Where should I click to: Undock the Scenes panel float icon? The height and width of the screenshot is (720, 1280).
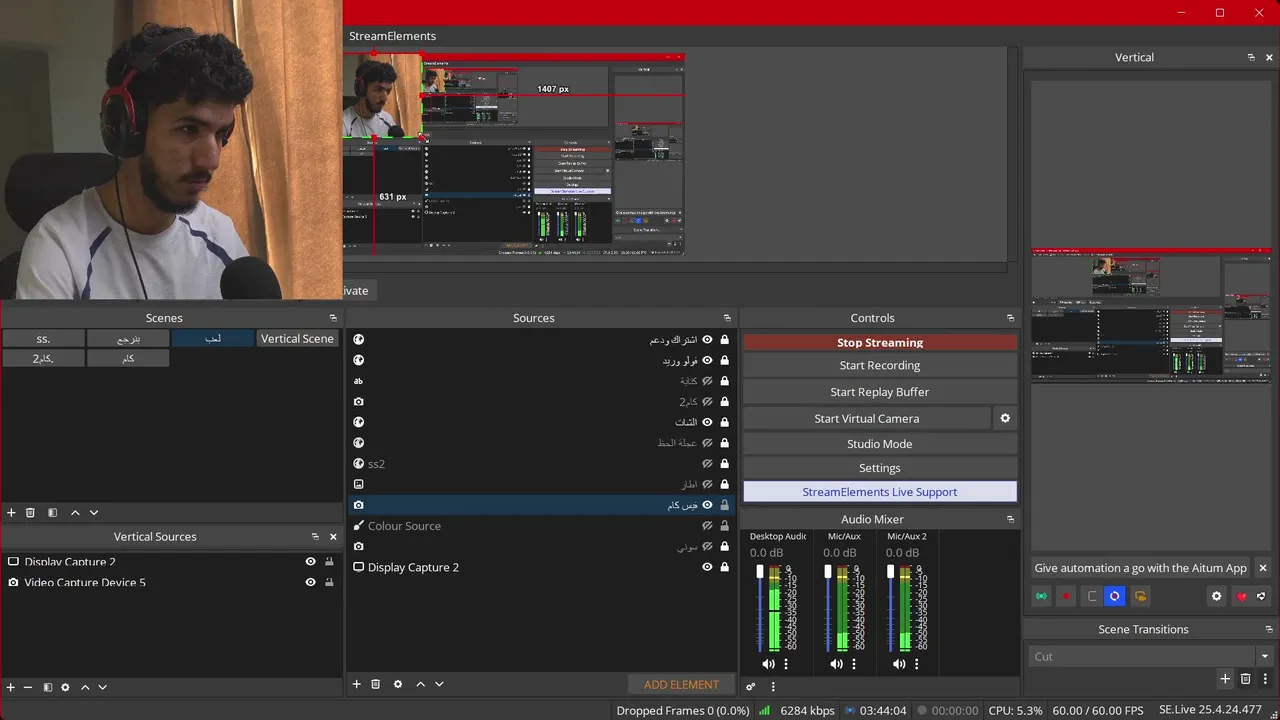[333, 318]
